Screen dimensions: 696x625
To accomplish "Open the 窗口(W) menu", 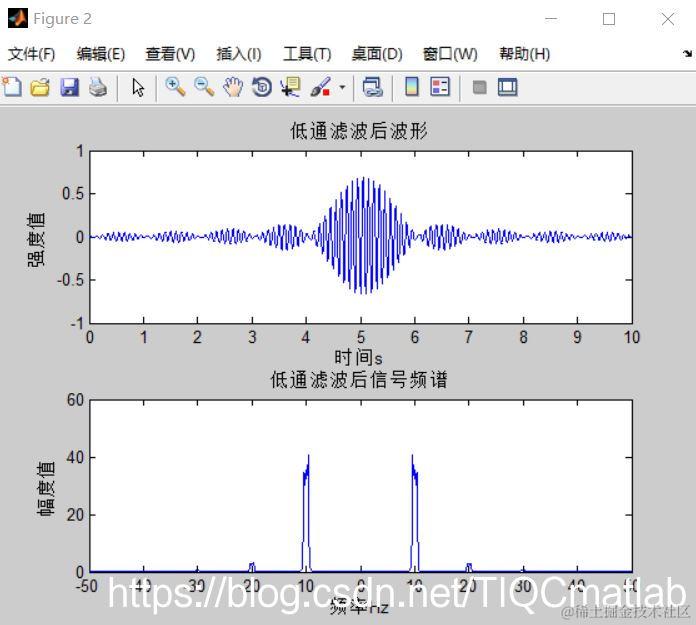I will [x=450, y=54].
